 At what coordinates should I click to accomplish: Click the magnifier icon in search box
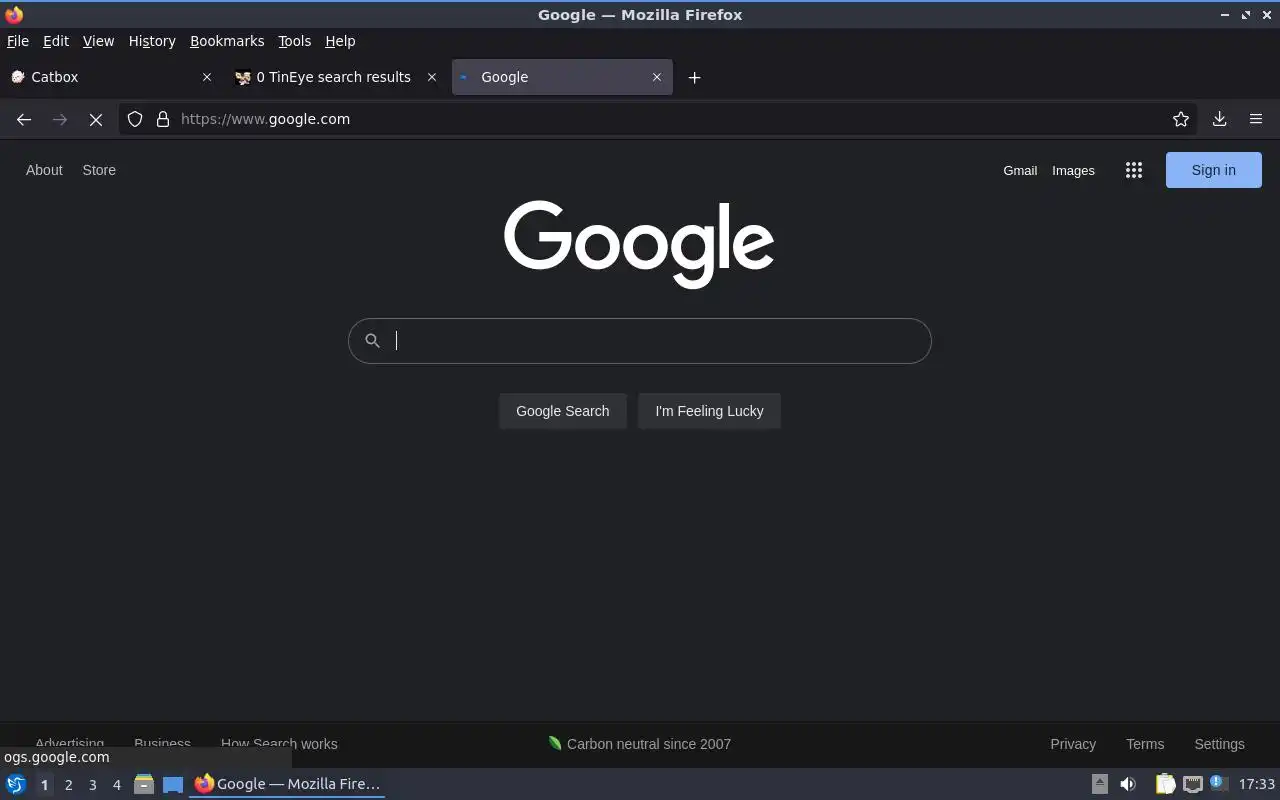pos(372,341)
